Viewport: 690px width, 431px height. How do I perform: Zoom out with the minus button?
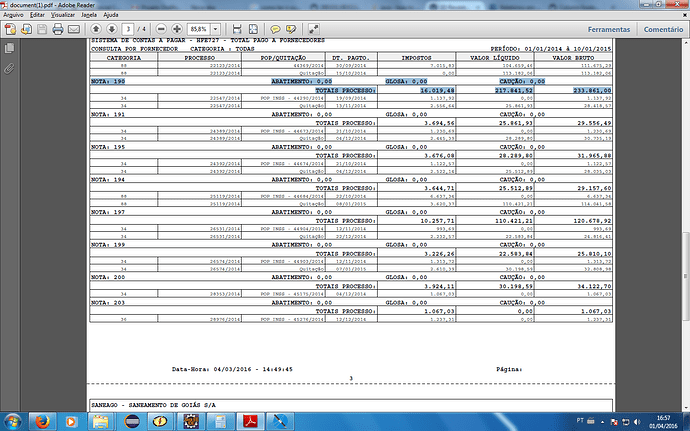pyautogui.click(x=161, y=29)
